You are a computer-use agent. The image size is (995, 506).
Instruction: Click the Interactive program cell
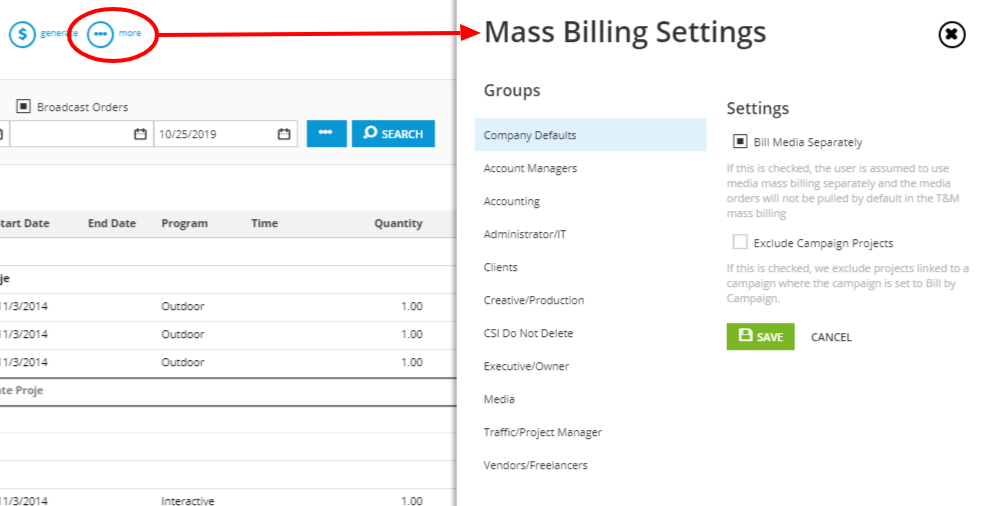[188, 500]
